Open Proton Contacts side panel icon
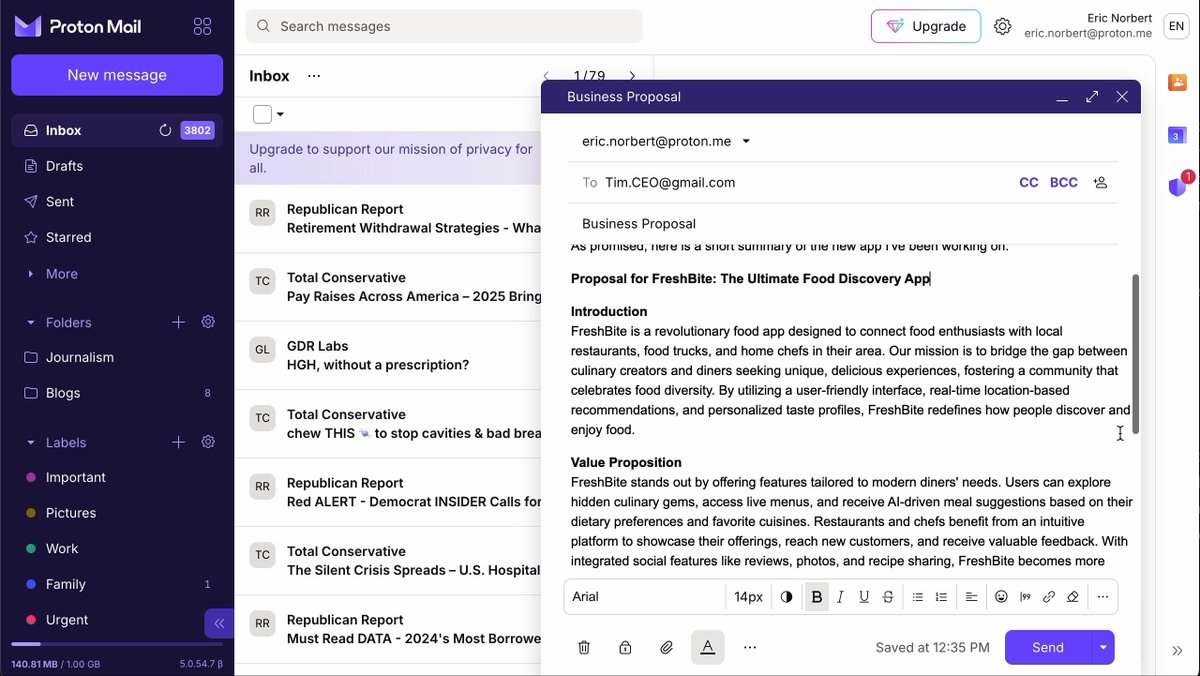This screenshot has width=1200, height=676. click(x=1177, y=82)
